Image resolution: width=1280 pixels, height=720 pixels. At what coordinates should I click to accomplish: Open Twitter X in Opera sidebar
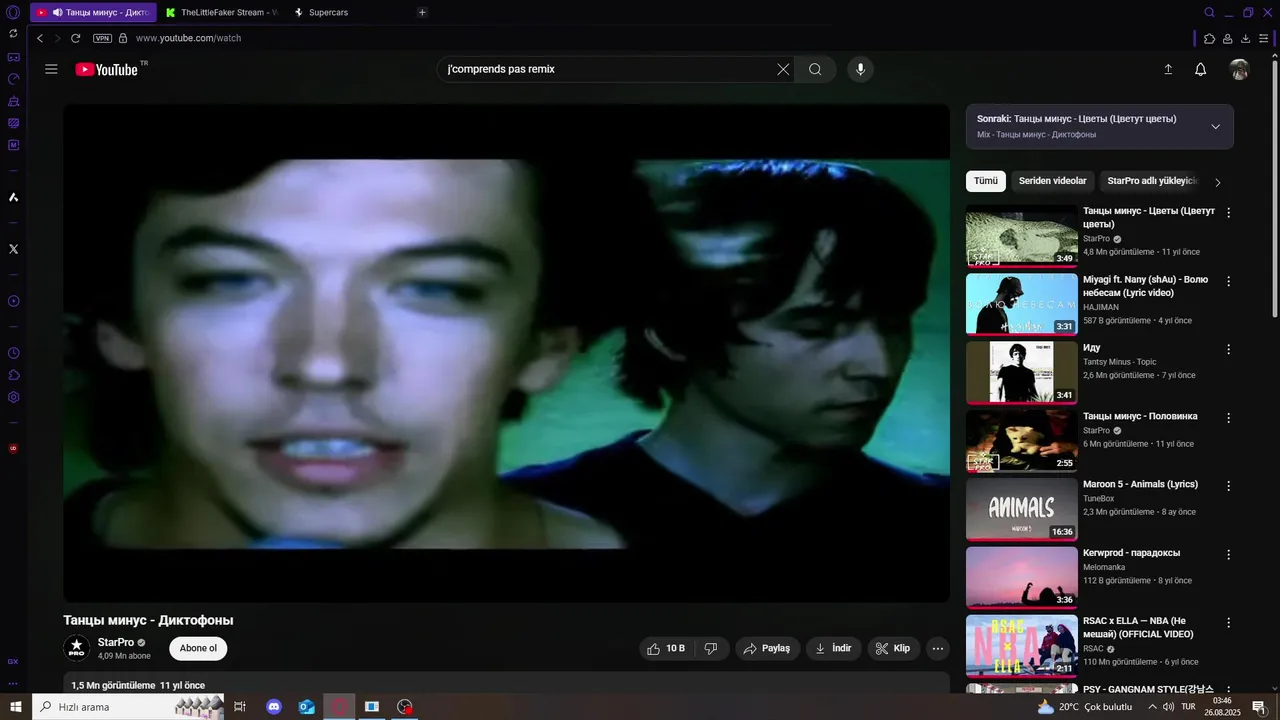tap(13, 248)
